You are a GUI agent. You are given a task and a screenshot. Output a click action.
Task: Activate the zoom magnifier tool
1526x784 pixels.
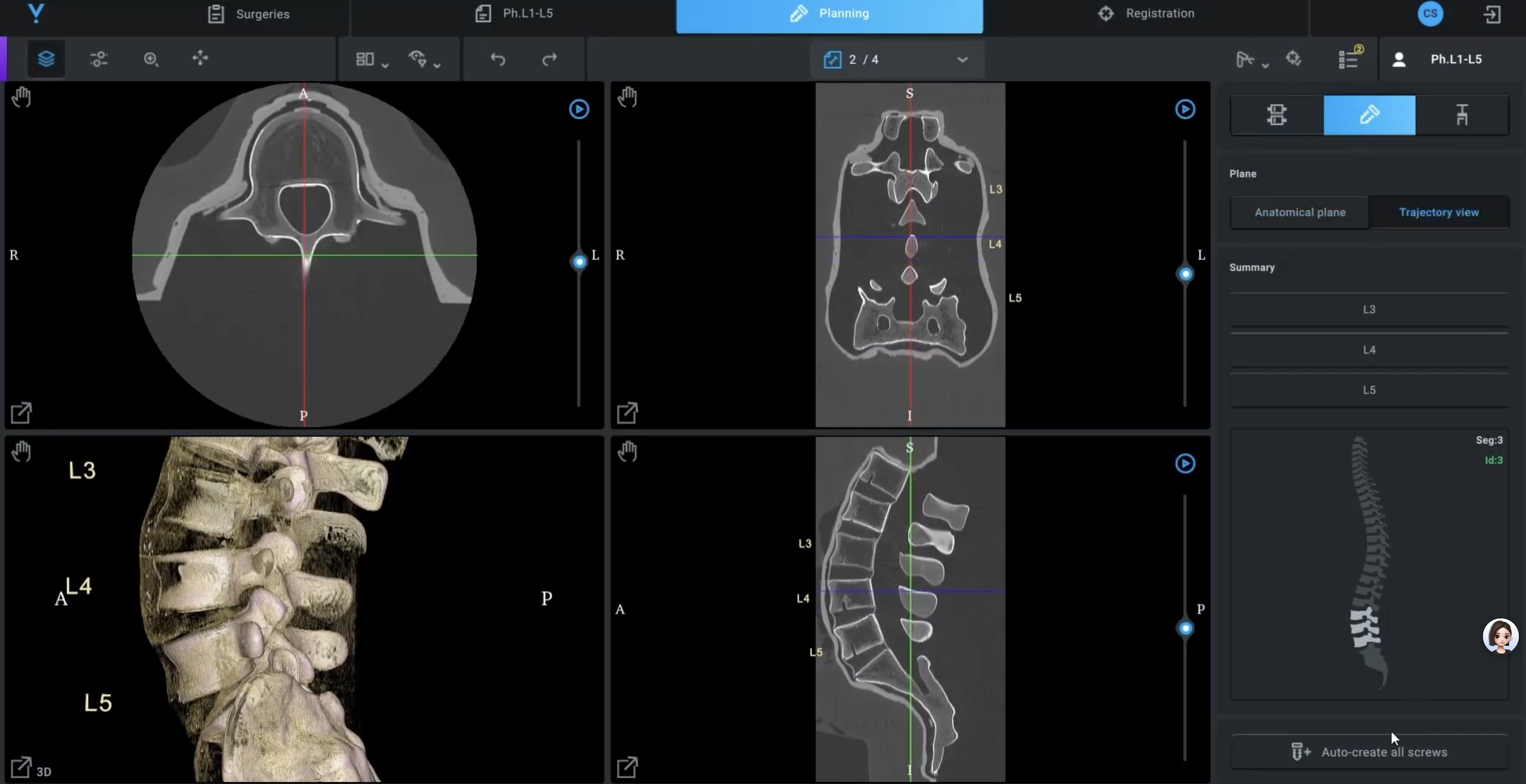[151, 59]
